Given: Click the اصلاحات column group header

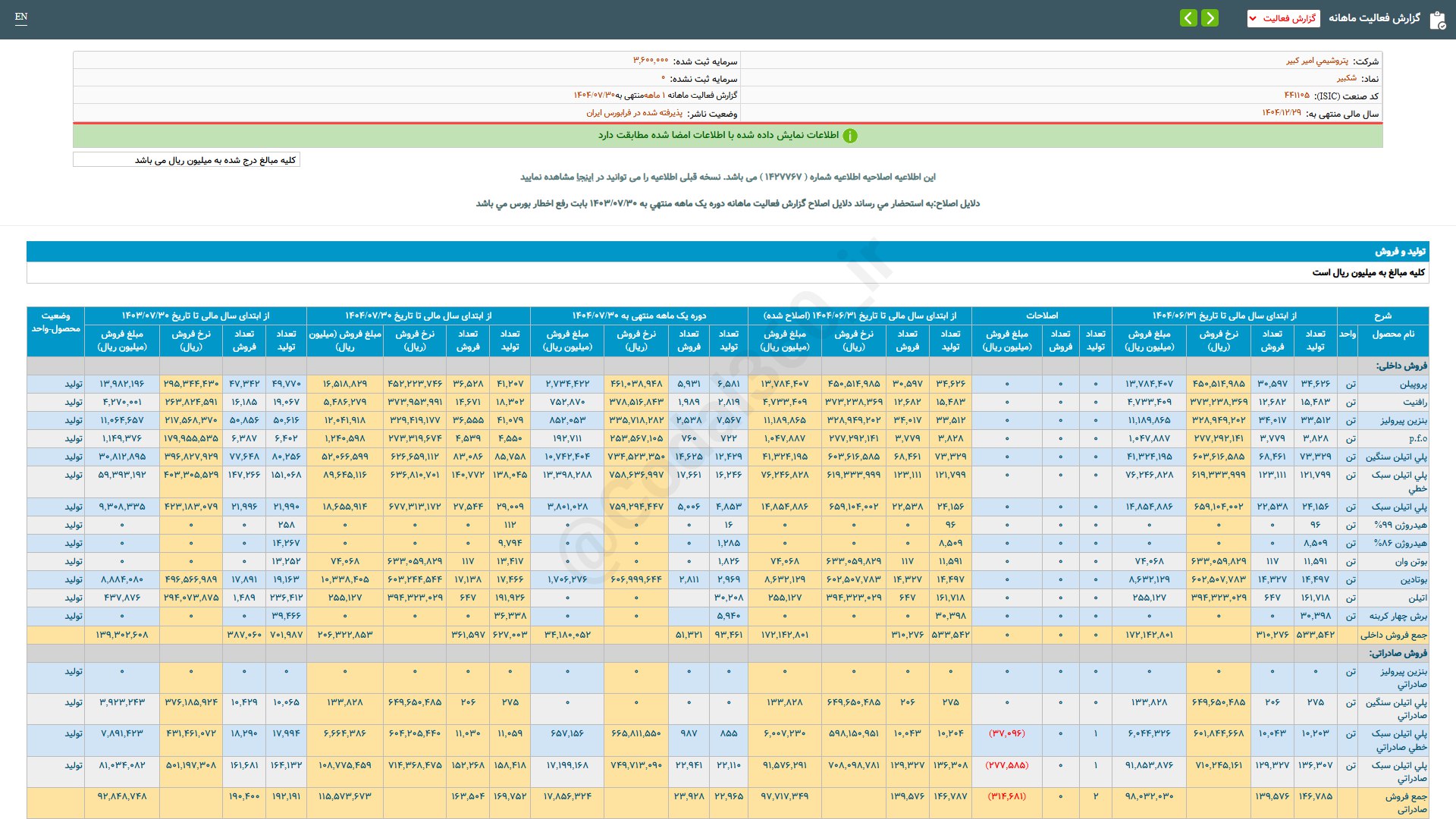Looking at the screenshot, I should pyautogui.click(x=1041, y=315).
